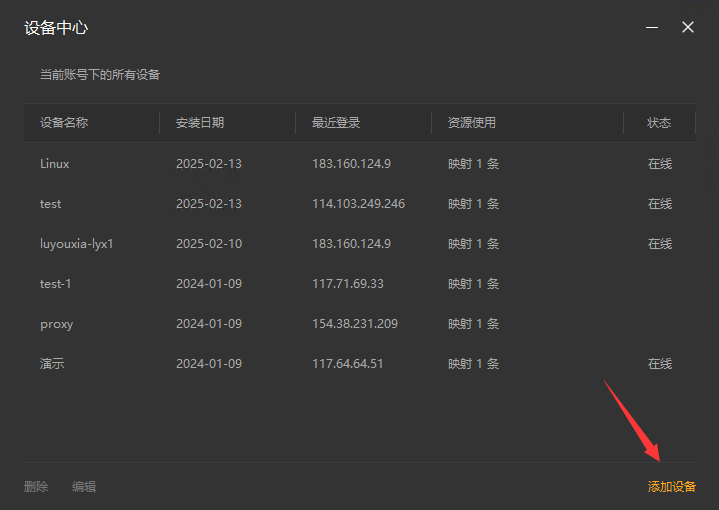719x510 pixels.
Task: Click install date 2025-02-10
Action: [x=209, y=244]
